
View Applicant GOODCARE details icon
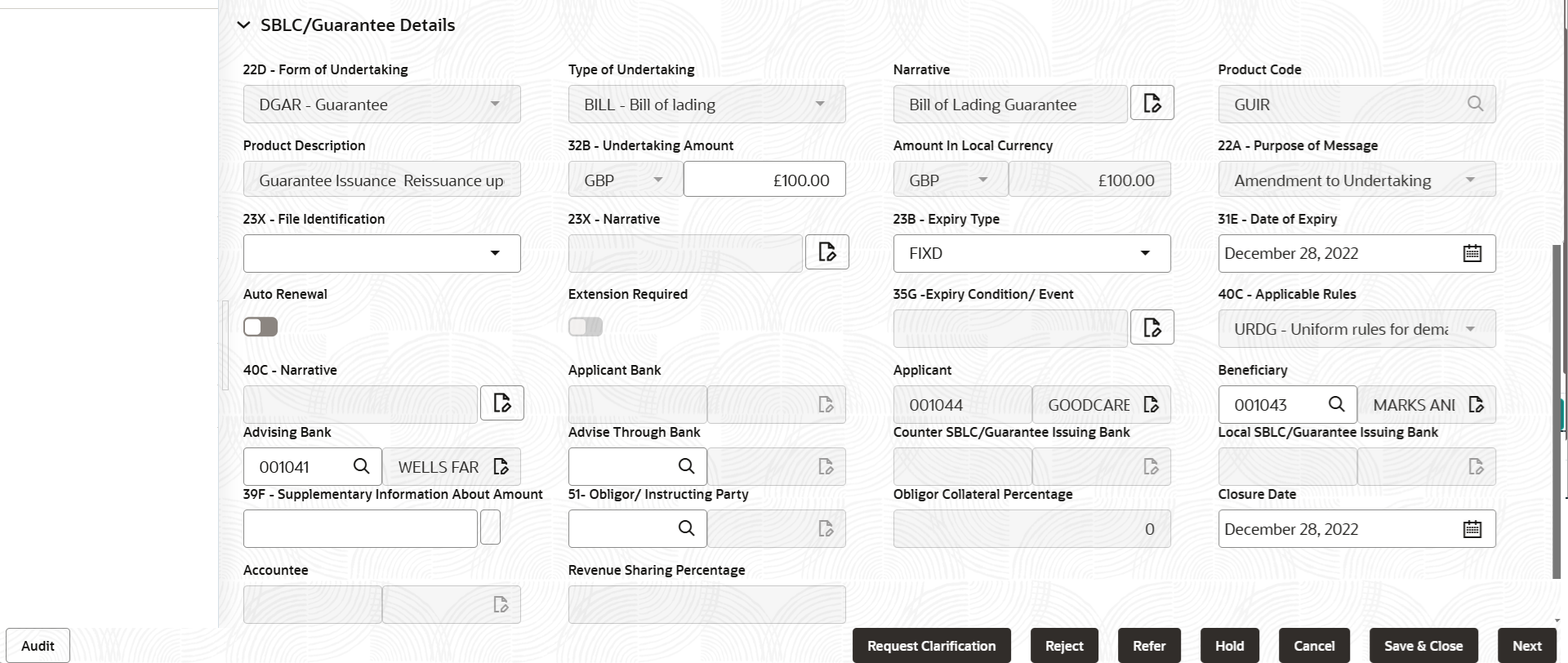coord(1151,404)
